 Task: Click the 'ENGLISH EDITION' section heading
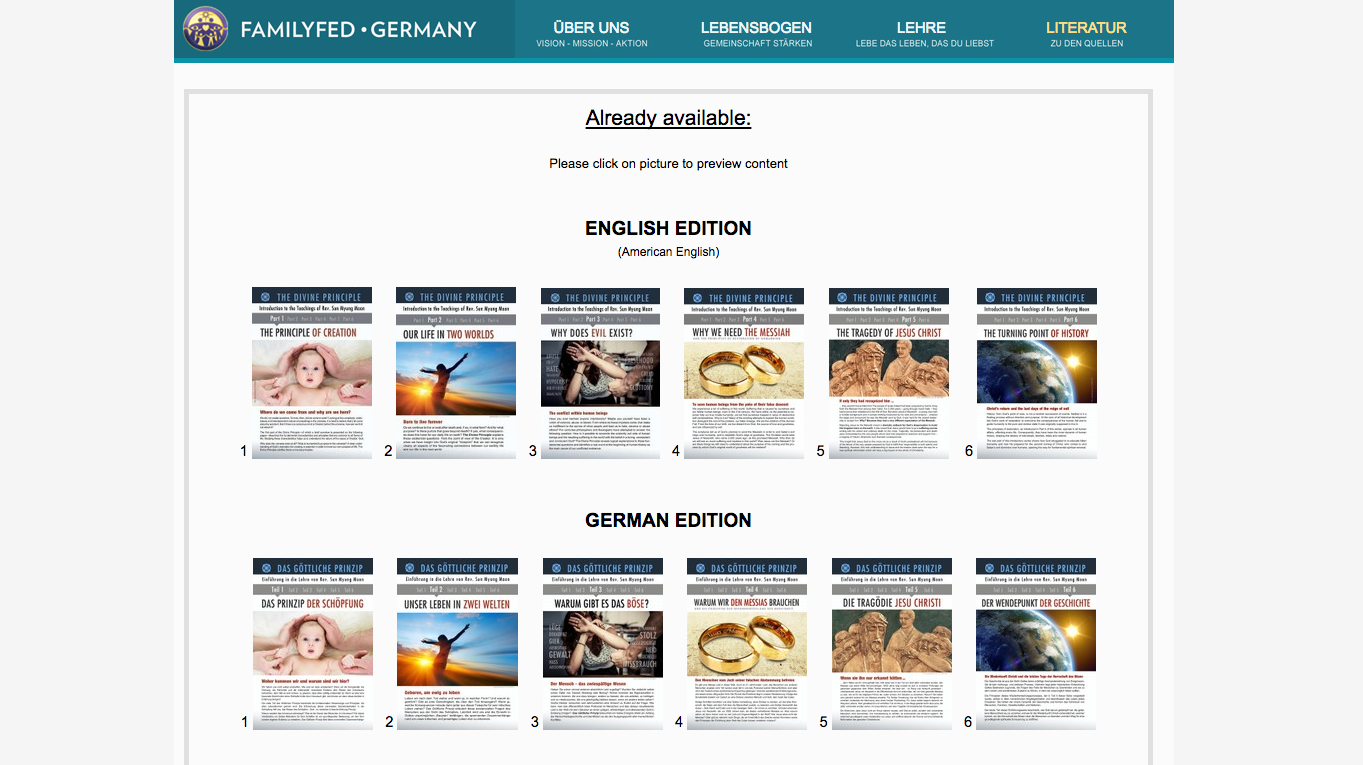tap(668, 228)
